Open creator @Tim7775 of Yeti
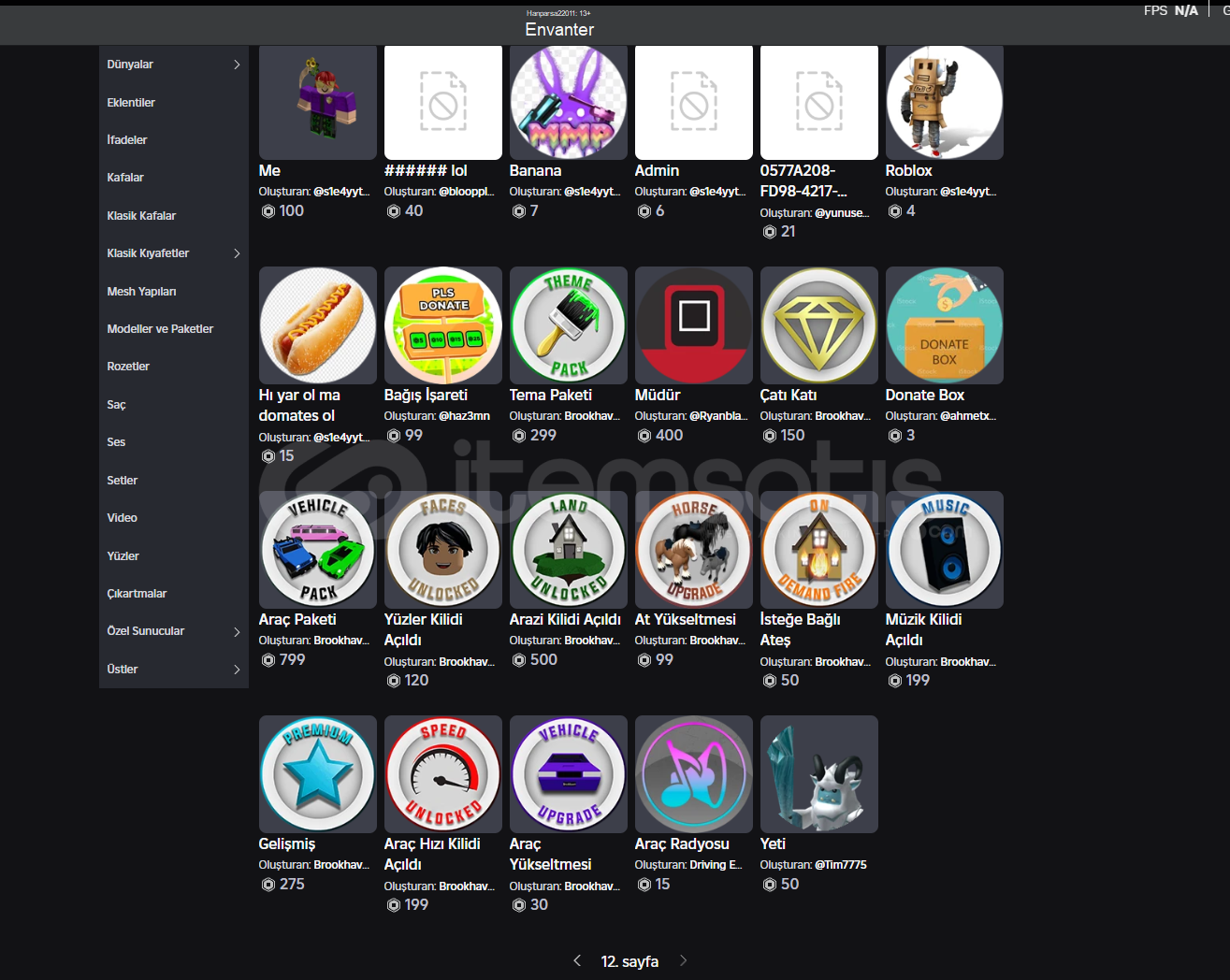1230x980 pixels. tap(841, 865)
